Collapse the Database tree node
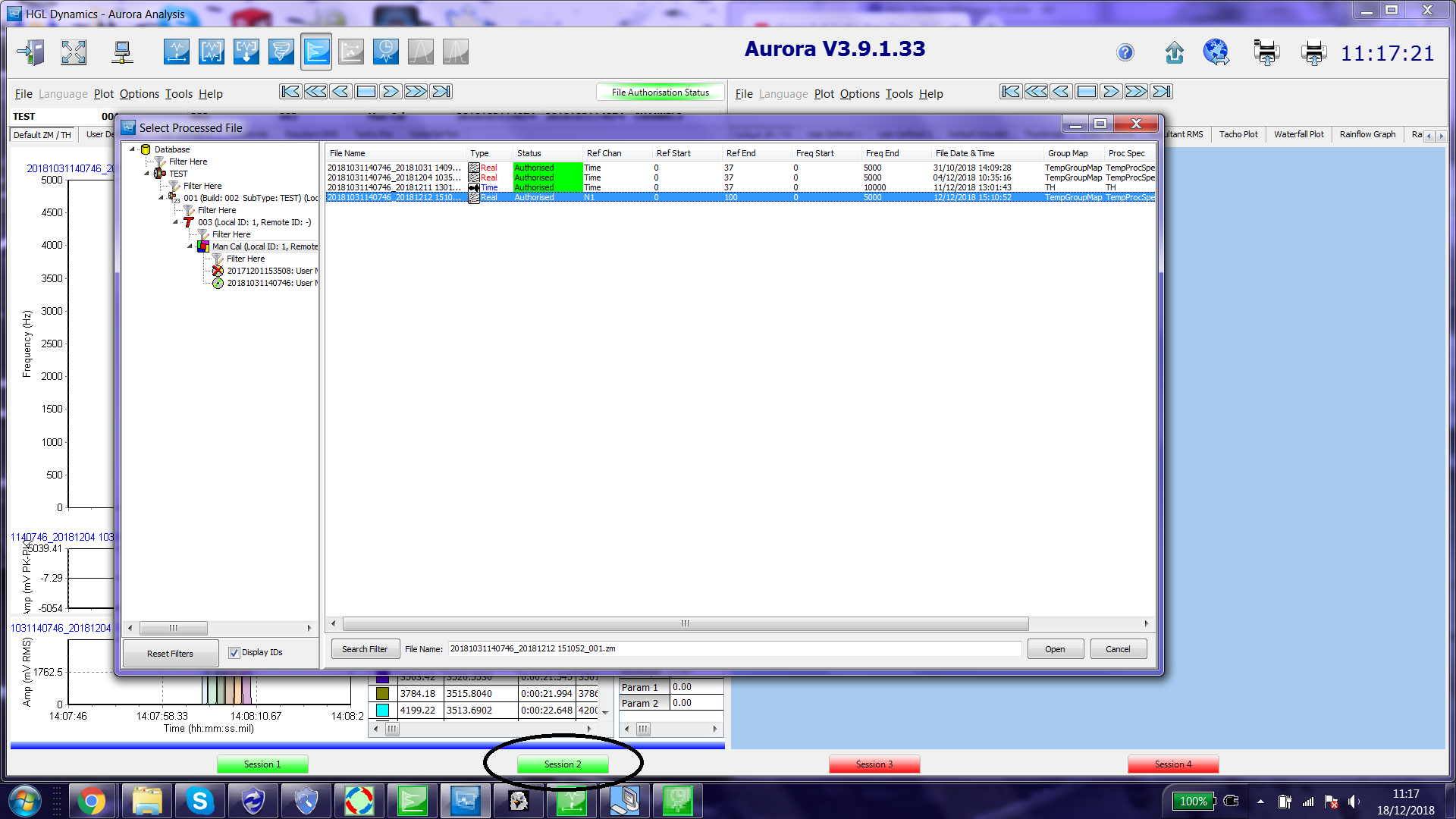Image resolution: width=1456 pixels, height=819 pixels. (x=133, y=149)
